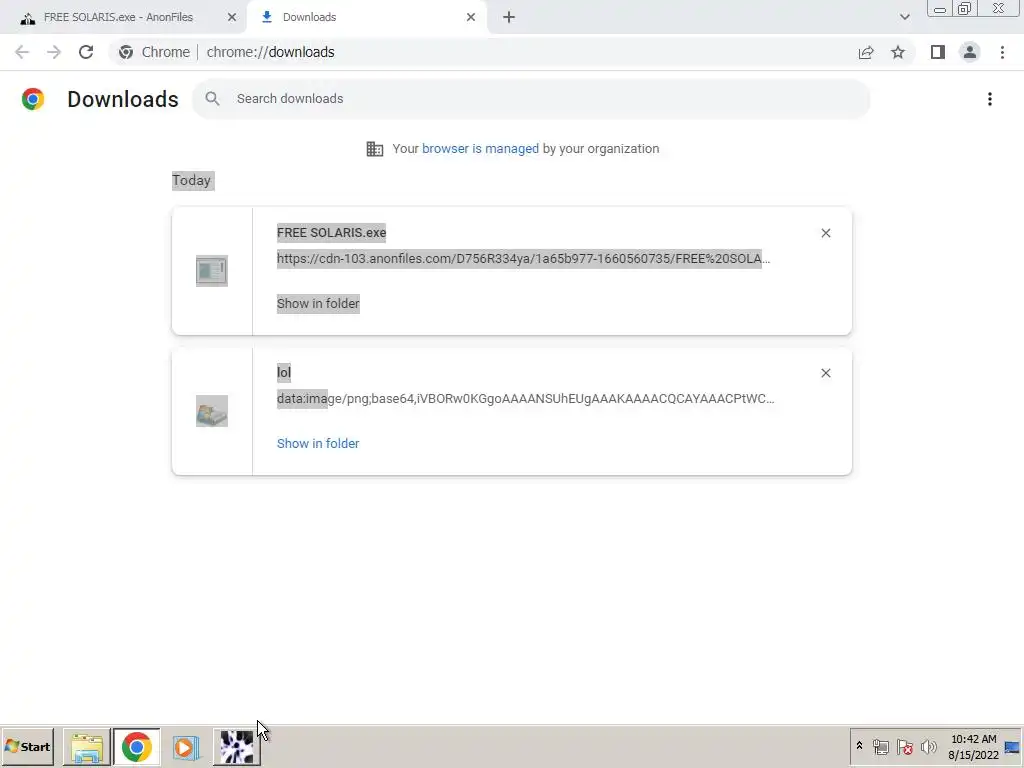1024x768 pixels.
Task: Go forward to the next page
Action: pos(54,52)
